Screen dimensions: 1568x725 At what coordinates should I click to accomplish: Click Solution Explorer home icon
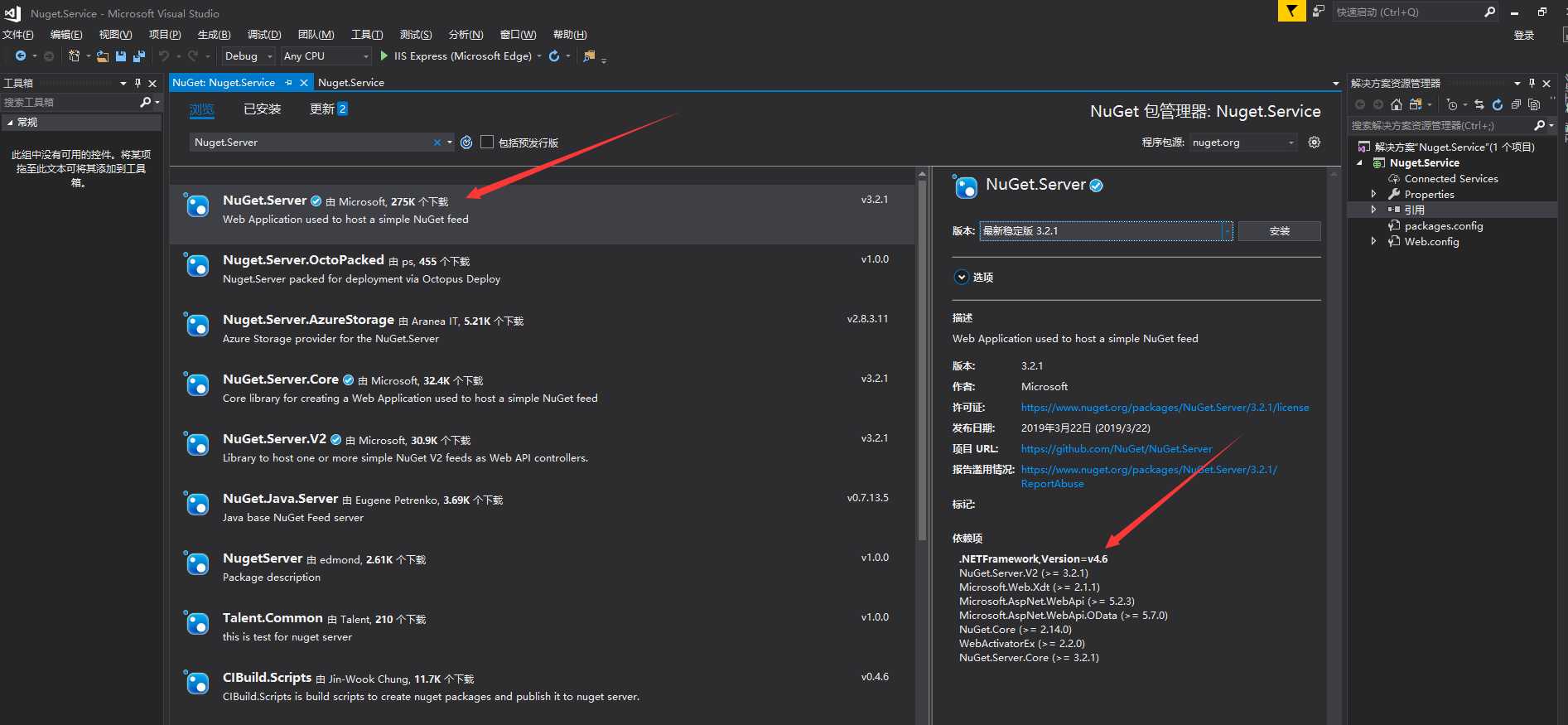tap(1397, 104)
